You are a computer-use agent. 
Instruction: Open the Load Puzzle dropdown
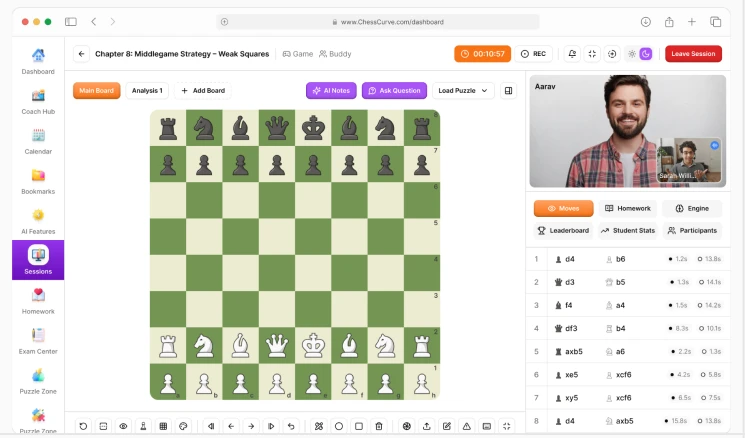(463, 90)
